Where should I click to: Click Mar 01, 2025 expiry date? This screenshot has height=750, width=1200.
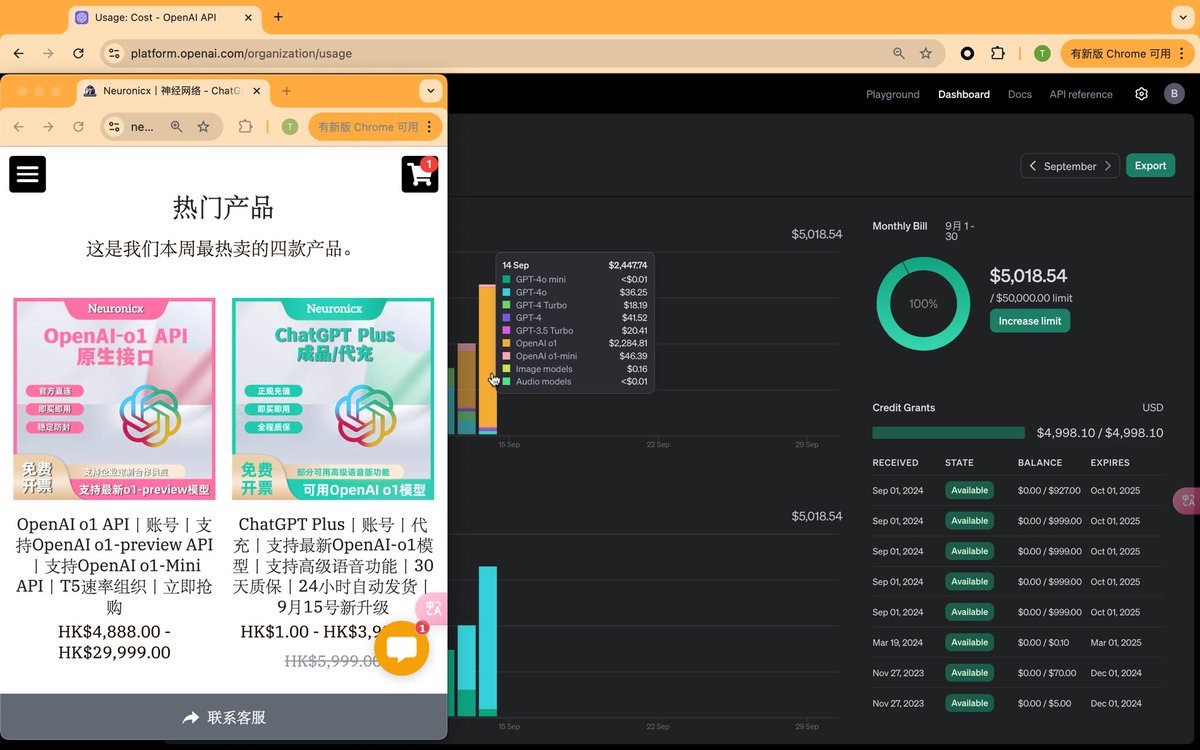pos(1115,642)
